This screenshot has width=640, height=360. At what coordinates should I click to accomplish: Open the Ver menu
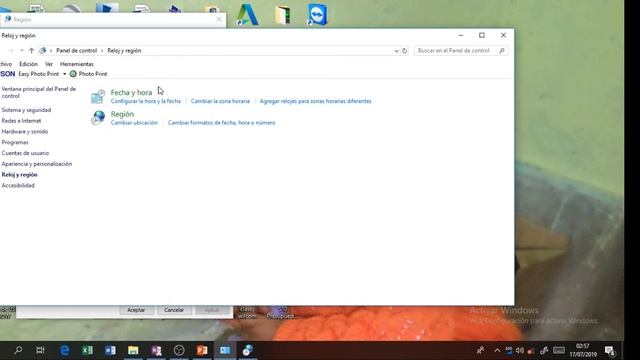pos(49,64)
